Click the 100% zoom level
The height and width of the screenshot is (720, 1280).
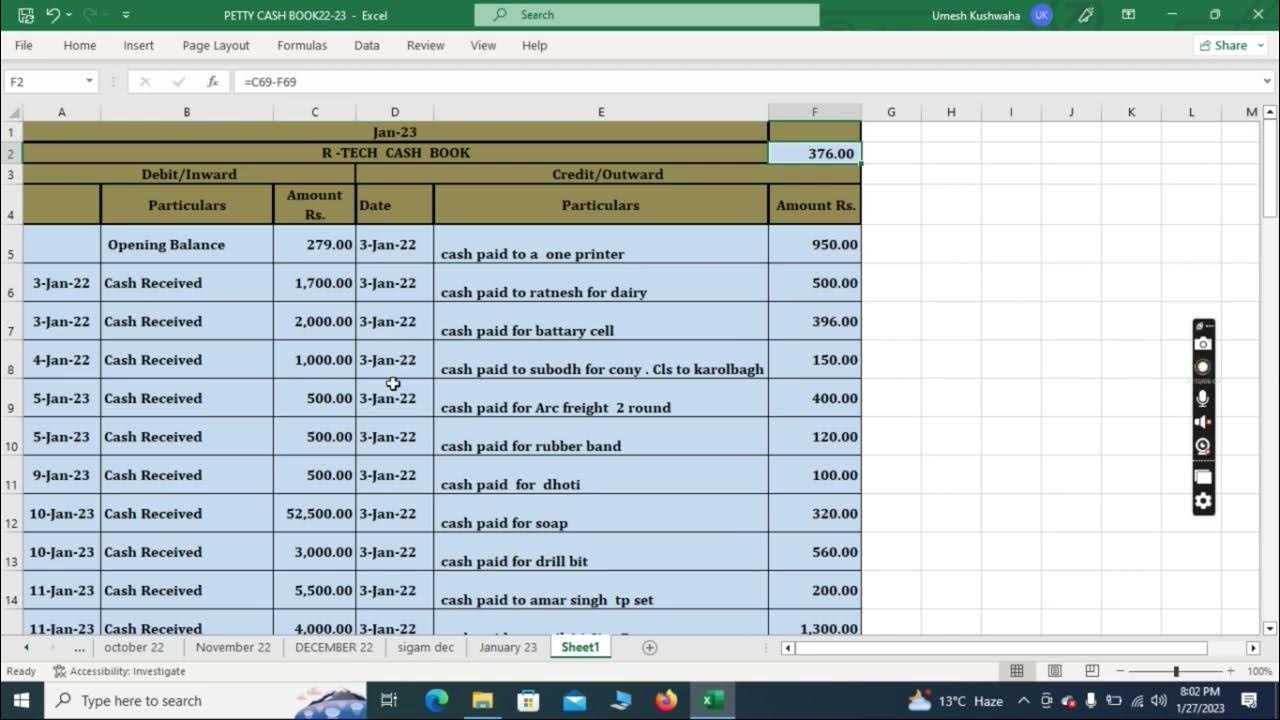pos(1259,671)
